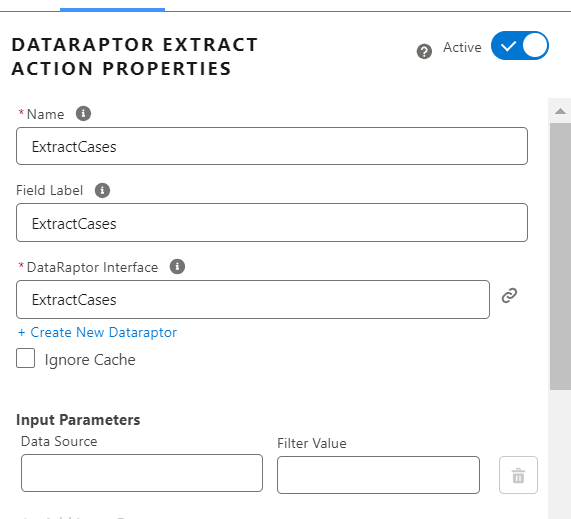Screen dimensions: 571x519
Task: Show info tooltip beside Field Label
Action: click(x=102, y=190)
